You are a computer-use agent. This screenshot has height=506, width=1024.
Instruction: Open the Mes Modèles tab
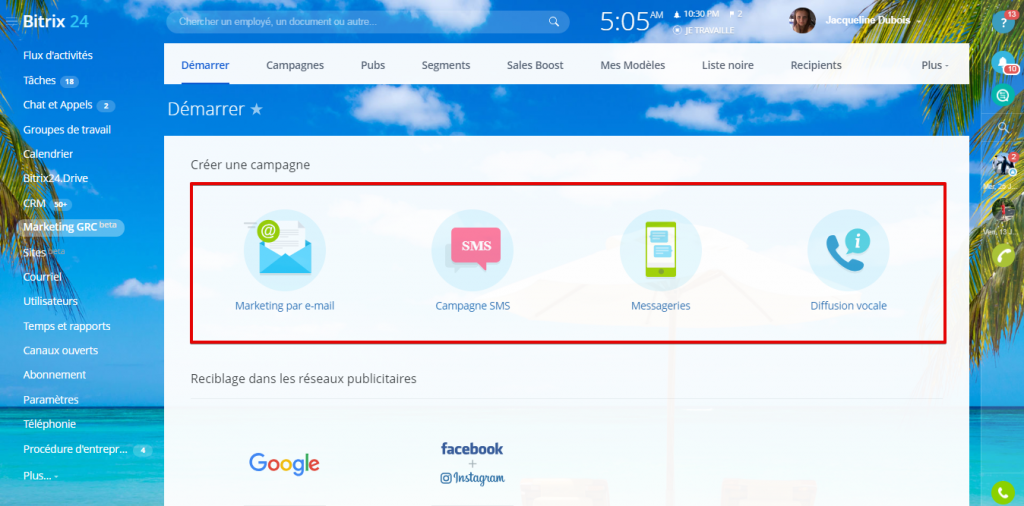(x=633, y=65)
